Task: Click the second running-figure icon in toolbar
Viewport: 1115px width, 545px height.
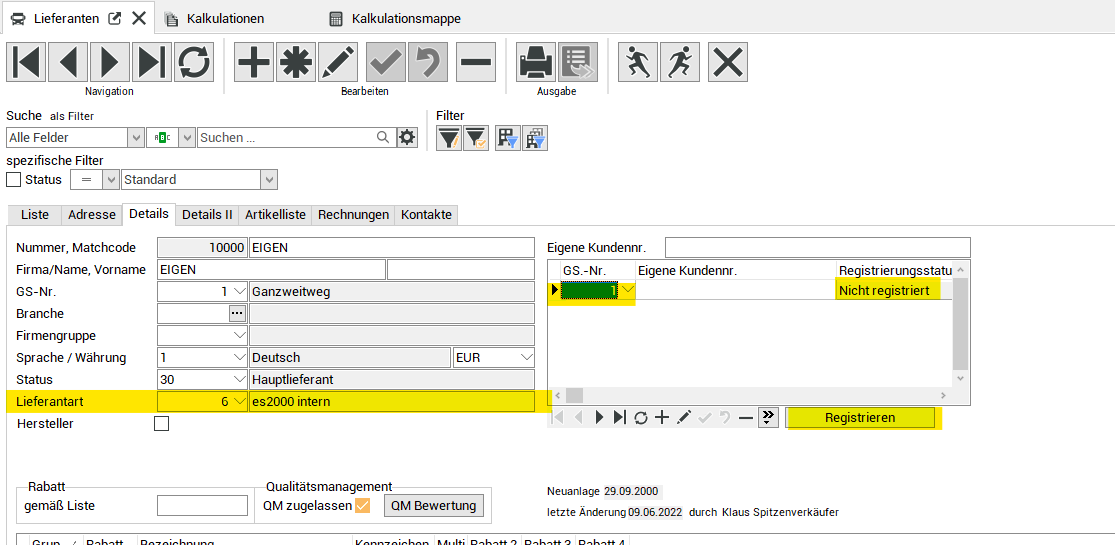Action: (681, 62)
